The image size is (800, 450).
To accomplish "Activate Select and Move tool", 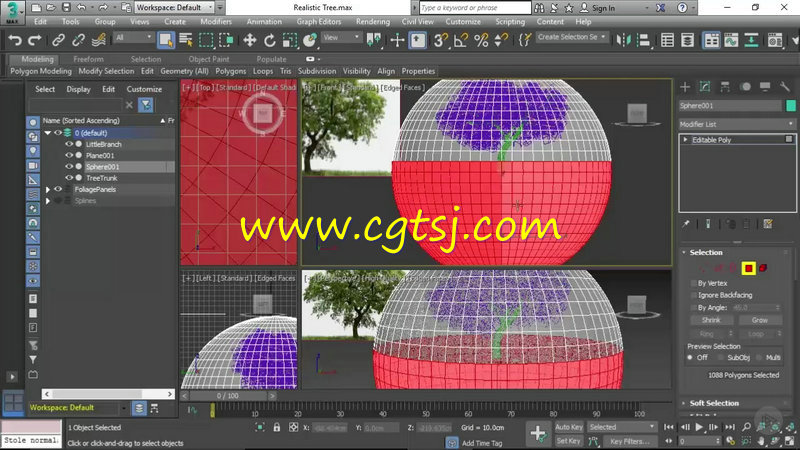I will pyautogui.click(x=249, y=40).
